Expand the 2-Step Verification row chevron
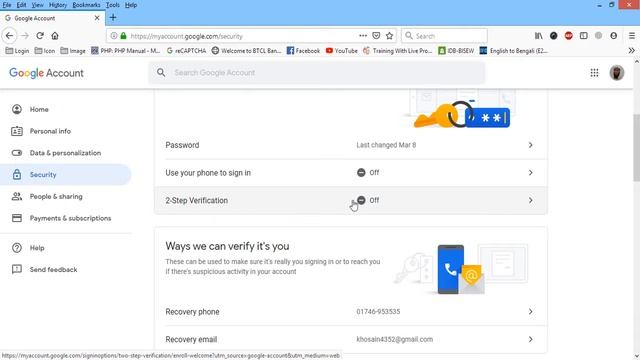Viewport: 640px width, 360px height. point(530,200)
